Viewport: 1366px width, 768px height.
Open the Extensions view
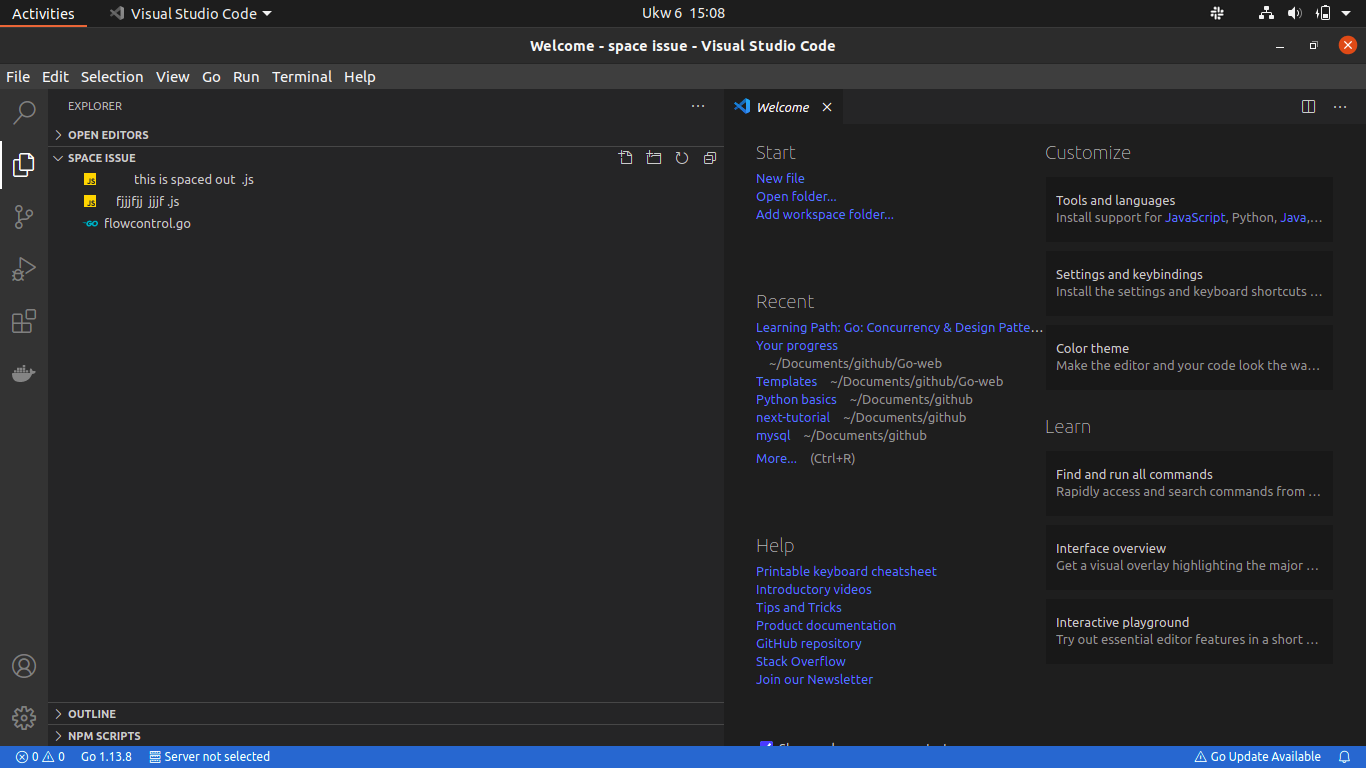pos(23,321)
